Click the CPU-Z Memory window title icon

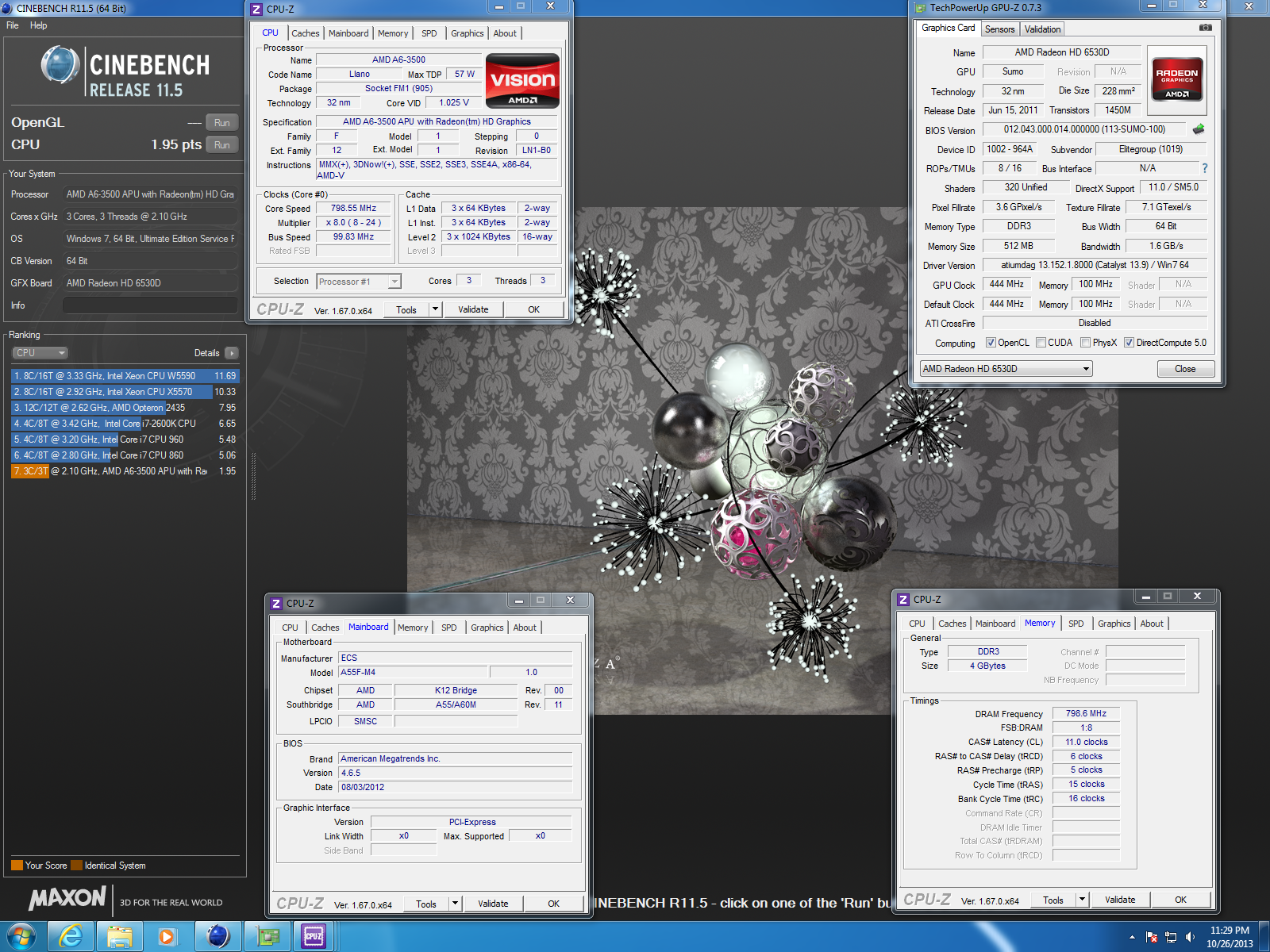pyautogui.click(x=903, y=600)
